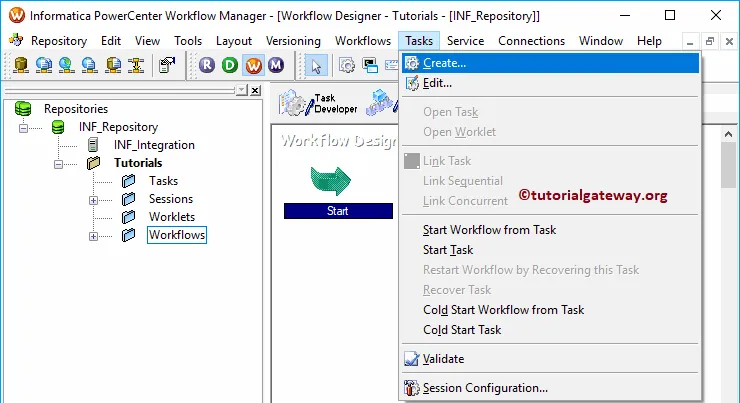
Task: Choose Validate from the Tasks menu
Action: 550,359
